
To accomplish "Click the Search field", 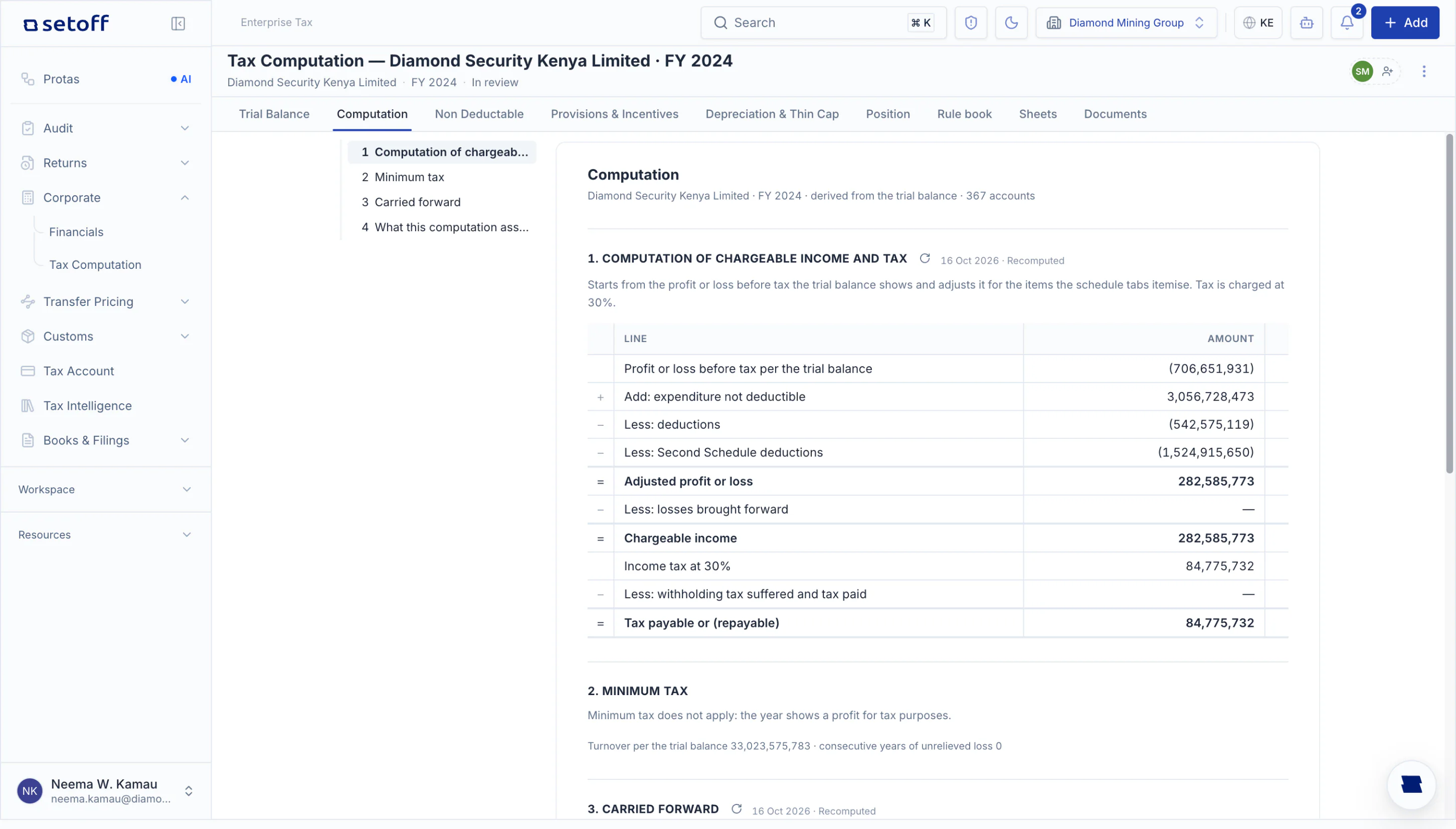I will point(823,23).
